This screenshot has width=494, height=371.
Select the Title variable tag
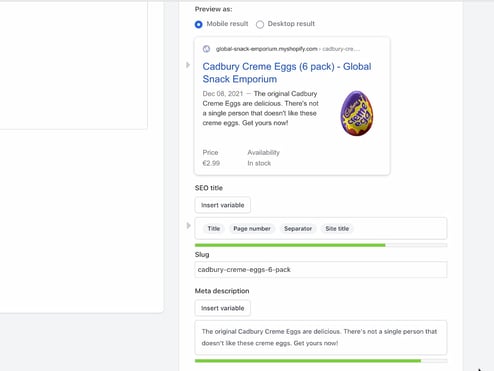214,229
